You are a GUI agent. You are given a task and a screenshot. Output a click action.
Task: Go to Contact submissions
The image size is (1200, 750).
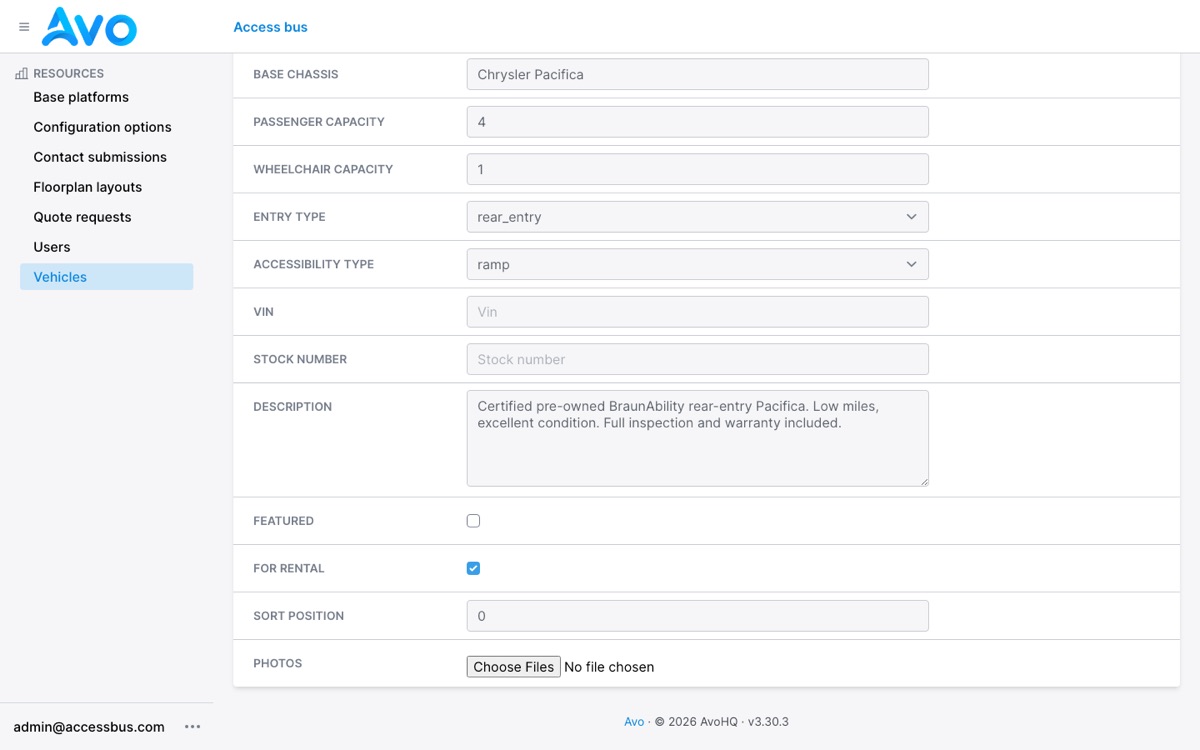pos(100,157)
